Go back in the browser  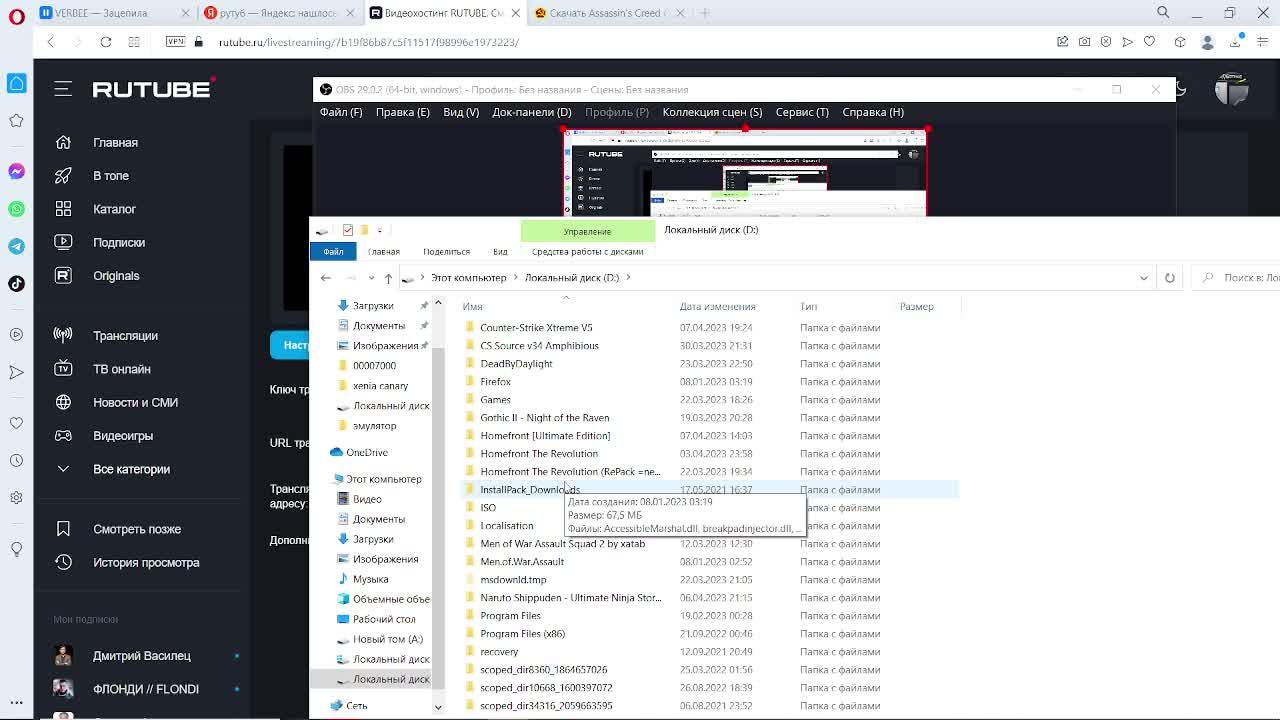point(51,42)
